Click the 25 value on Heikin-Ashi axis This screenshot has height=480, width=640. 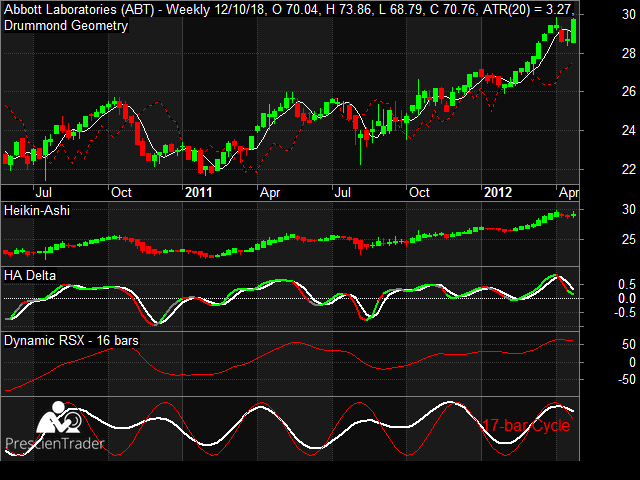(629, 240)
